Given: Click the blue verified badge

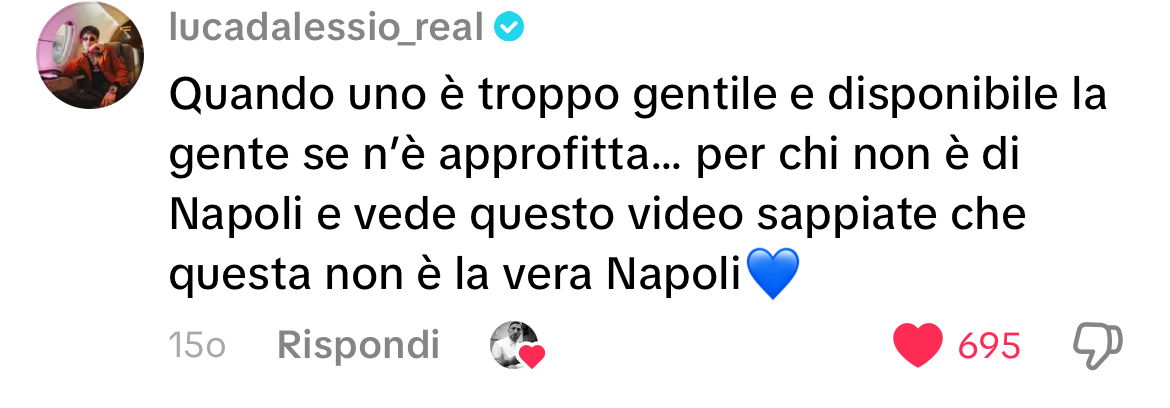Looking at the screenshot, I should coord(510,28).
